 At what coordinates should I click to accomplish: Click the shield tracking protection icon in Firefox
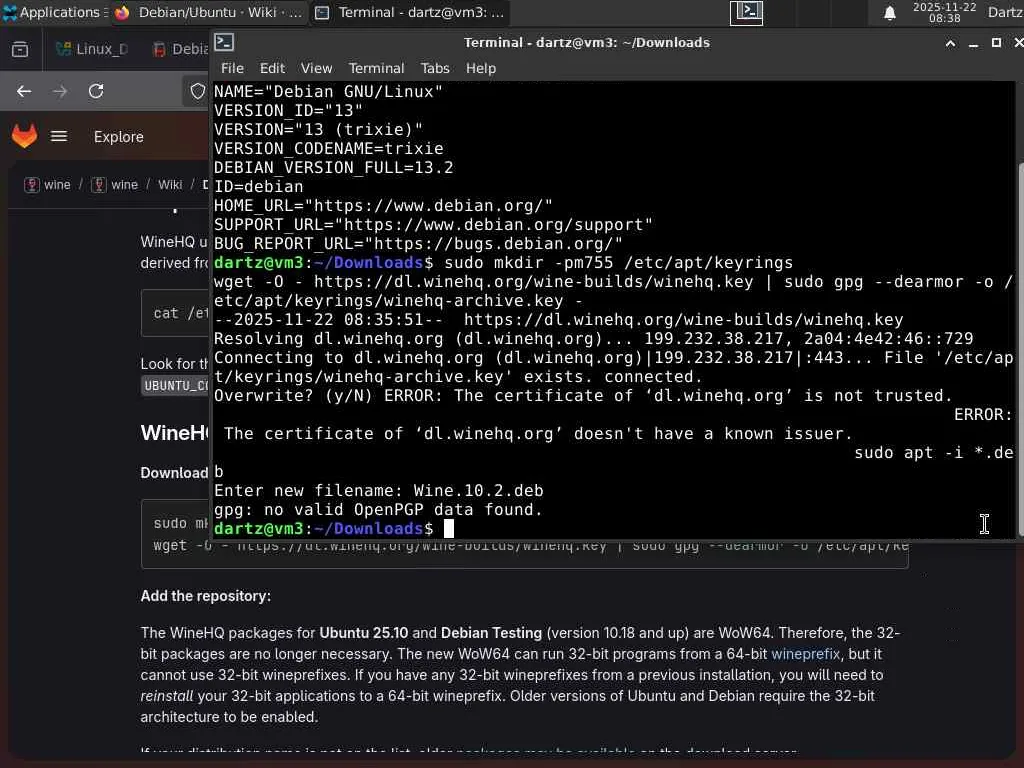click(197, 91)
